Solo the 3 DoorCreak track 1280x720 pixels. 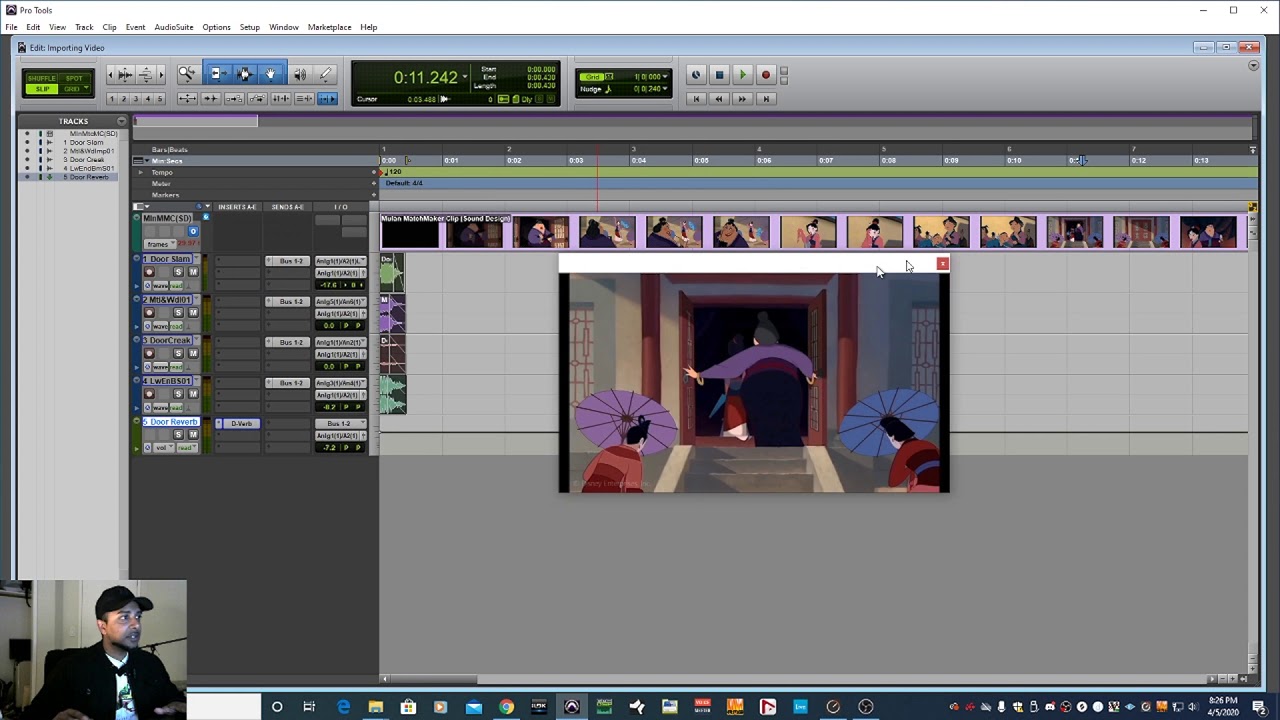(x=179, y=353)
